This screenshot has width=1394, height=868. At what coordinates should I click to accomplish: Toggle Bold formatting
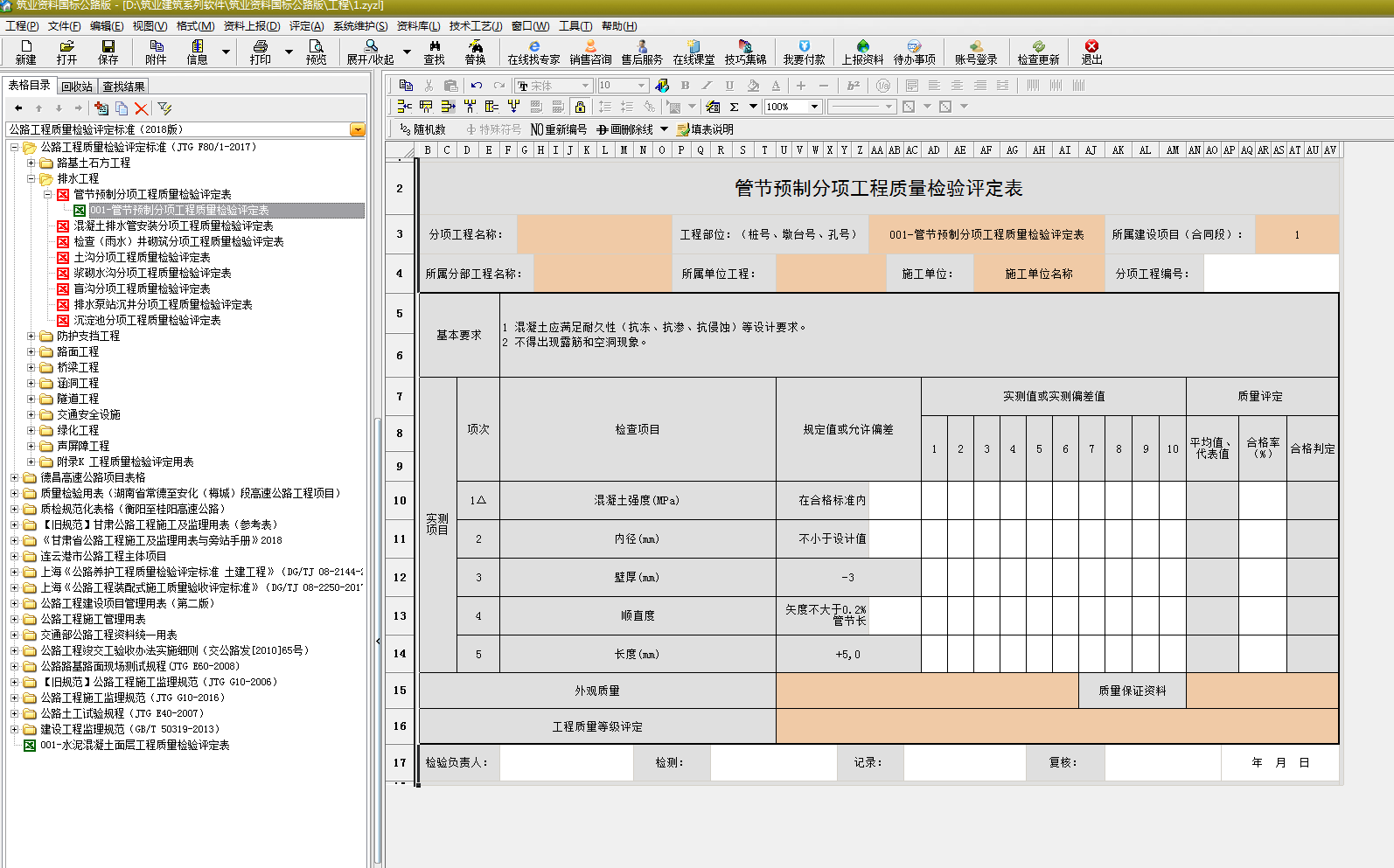click(x=685, y=85)
